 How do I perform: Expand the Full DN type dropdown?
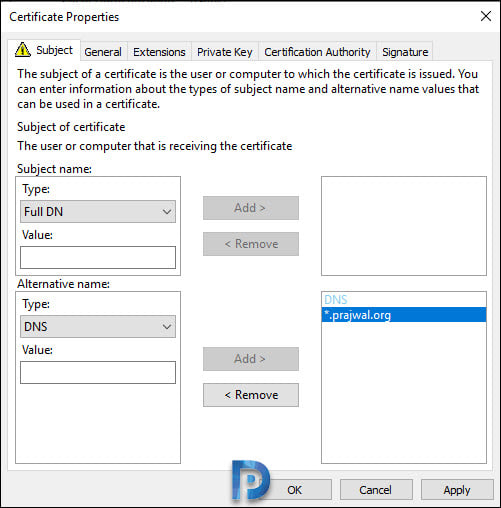[x=98, y=211]
